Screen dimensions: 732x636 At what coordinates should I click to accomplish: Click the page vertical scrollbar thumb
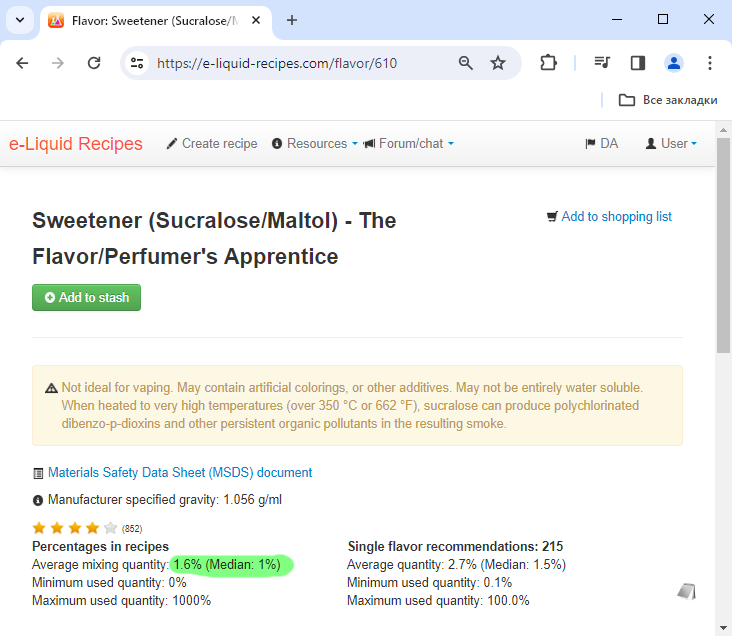point(723,245)
